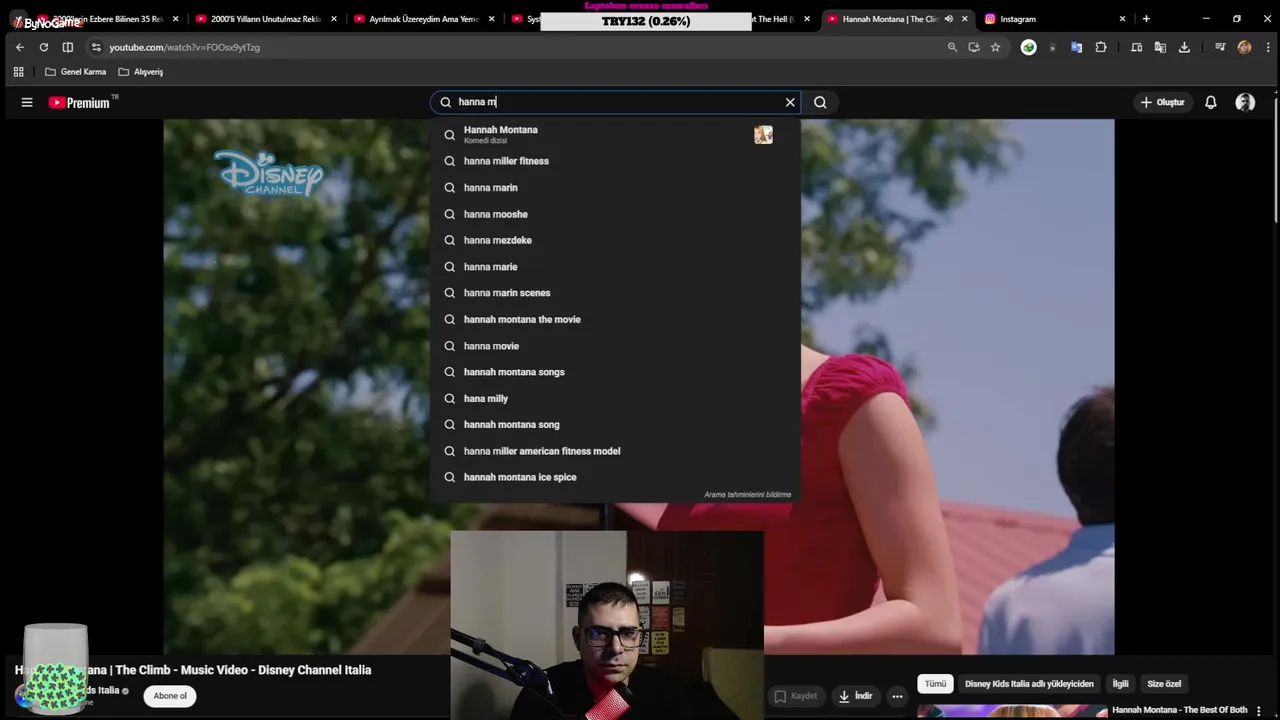
Task: Open the YouTube hamburger guide menu
Action: 27,102
